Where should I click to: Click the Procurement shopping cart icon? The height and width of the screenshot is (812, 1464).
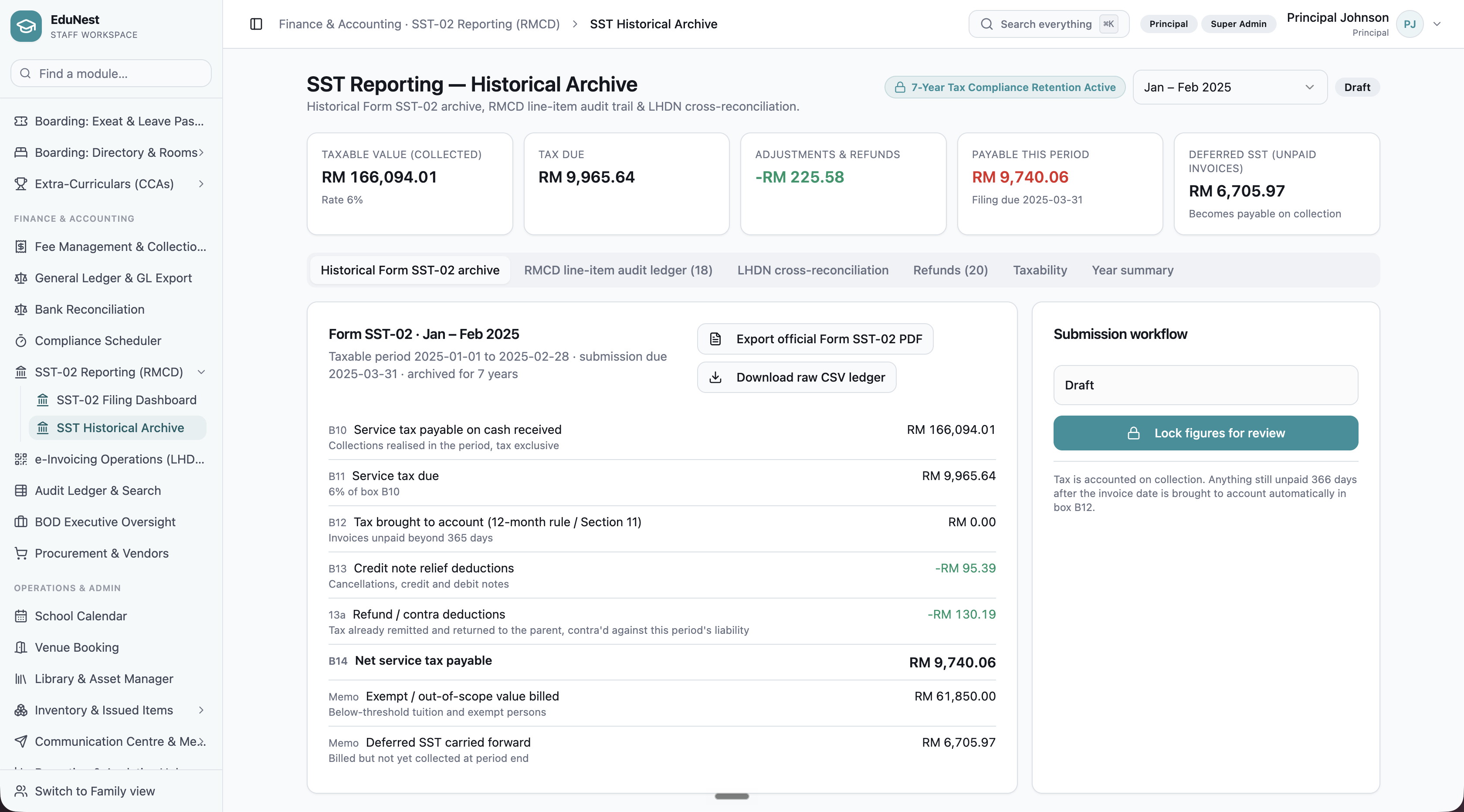point(21,553)
